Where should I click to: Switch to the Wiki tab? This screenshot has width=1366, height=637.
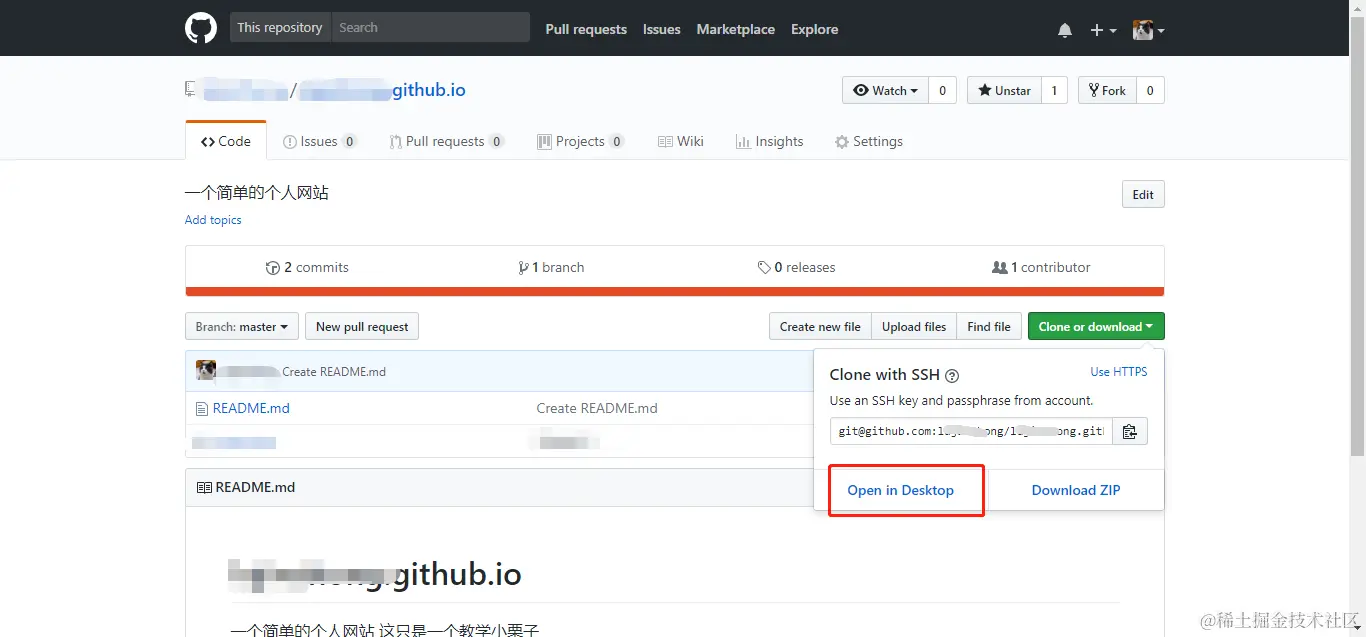pos(681,141)
